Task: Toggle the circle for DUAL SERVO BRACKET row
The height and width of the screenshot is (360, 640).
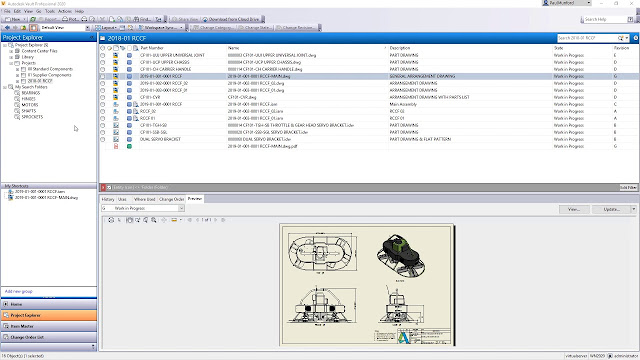Action: pyautogui.click(x=102, y=139)
